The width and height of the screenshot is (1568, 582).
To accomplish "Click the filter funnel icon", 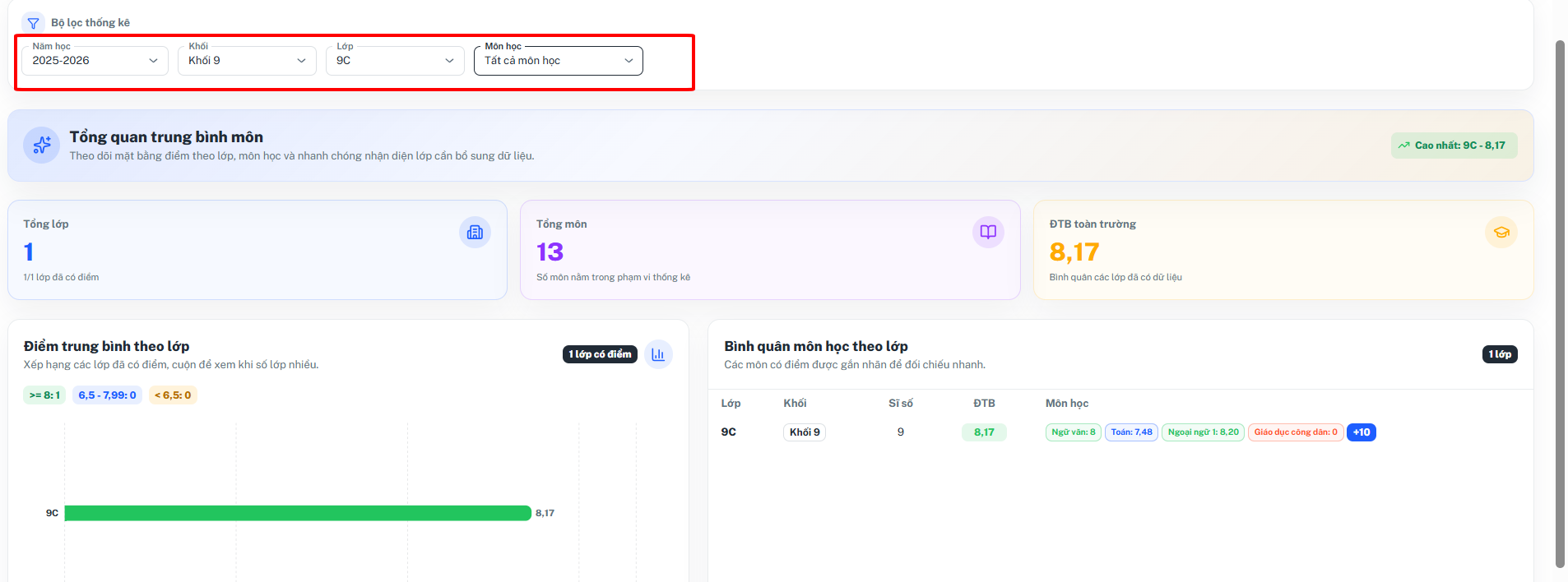I will [33, 23].
